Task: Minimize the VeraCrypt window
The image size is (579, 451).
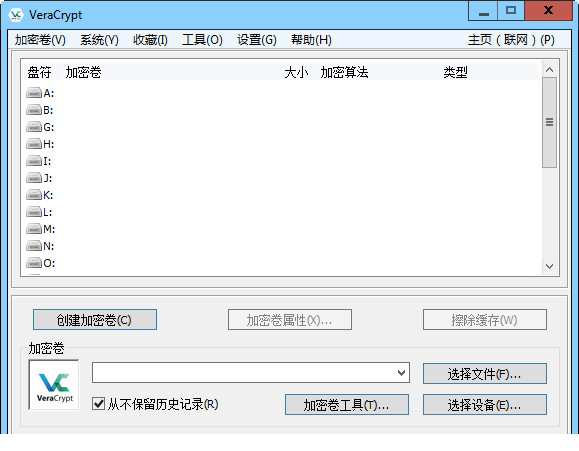Action: 483,11
